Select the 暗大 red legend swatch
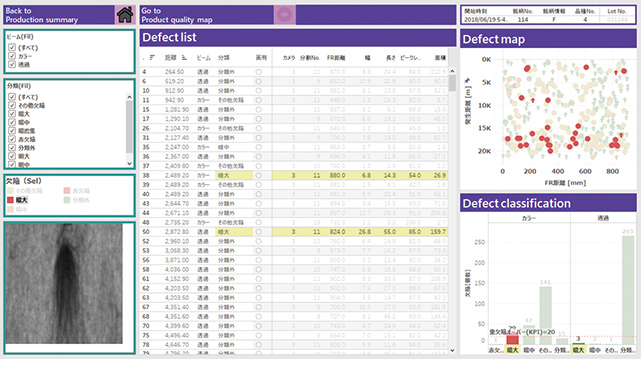The height and width of the screenshot is (370, 642). click(11, 200)
